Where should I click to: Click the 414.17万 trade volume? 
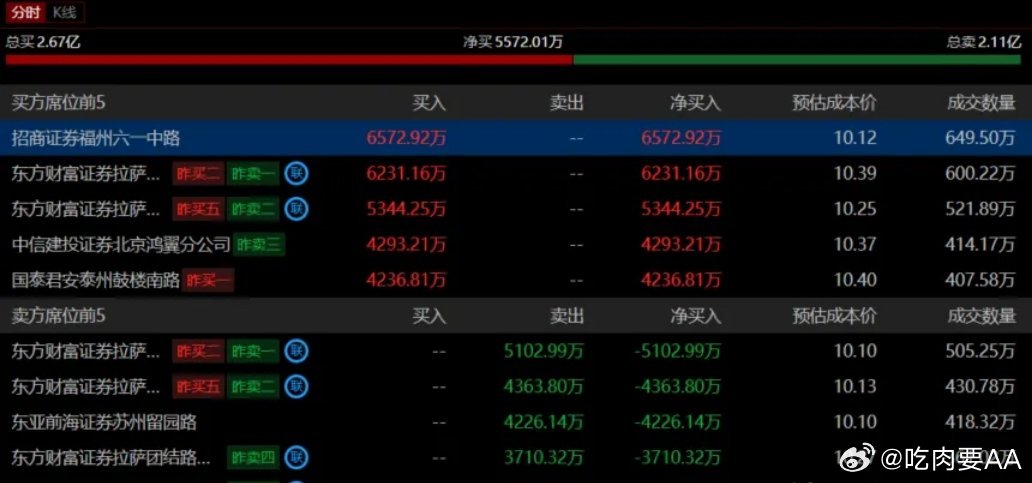tap(981, 245)
